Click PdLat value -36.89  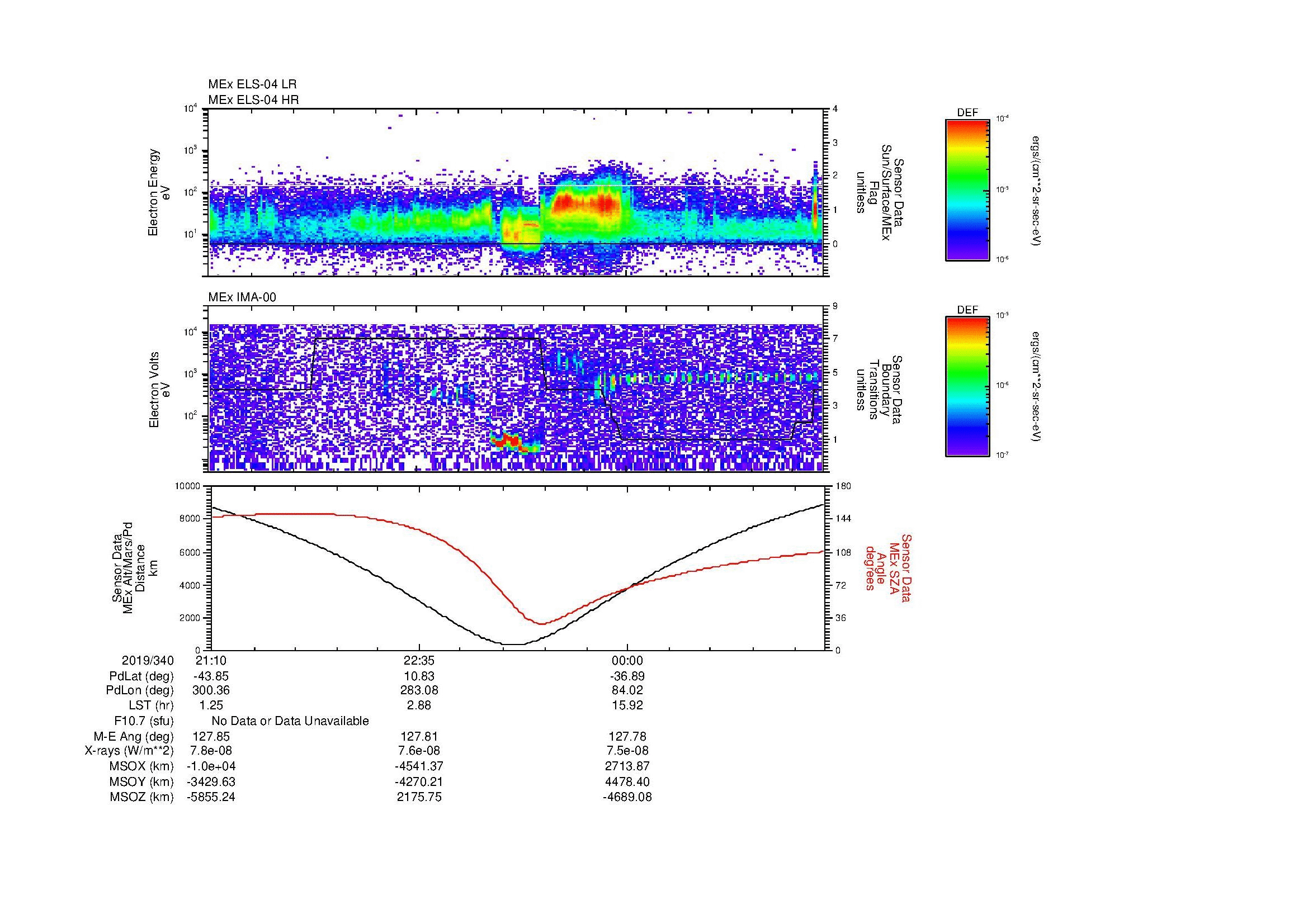point(627,676)
